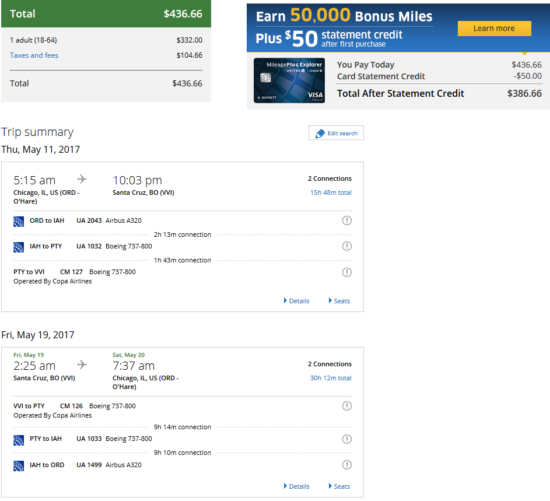Click the Learn more button

(494, 28)
